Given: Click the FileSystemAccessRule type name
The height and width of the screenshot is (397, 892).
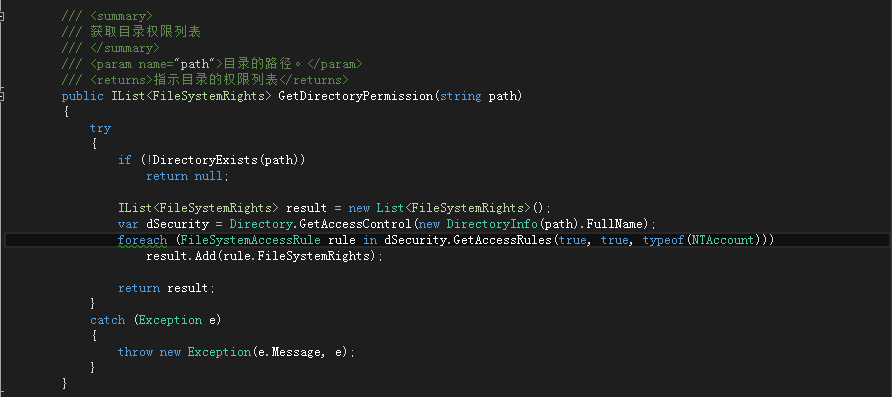Looking at the screenshot, I should [251, 241].
